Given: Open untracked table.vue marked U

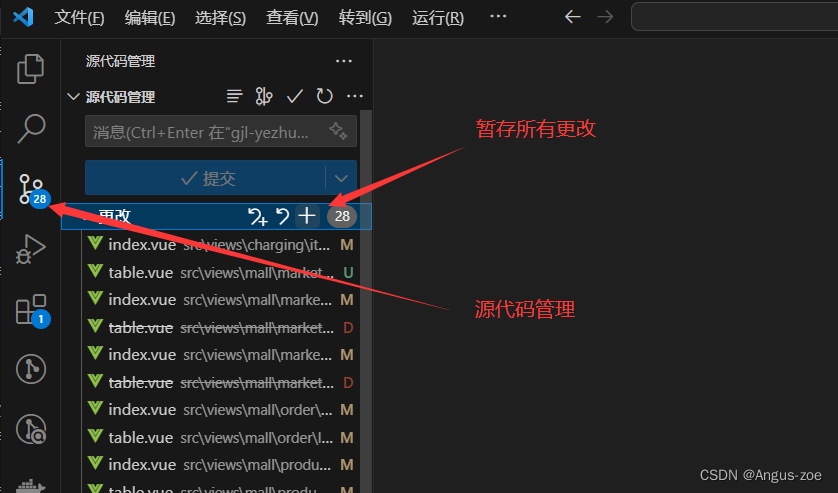Looking at the screenshot, I should 219,273.
